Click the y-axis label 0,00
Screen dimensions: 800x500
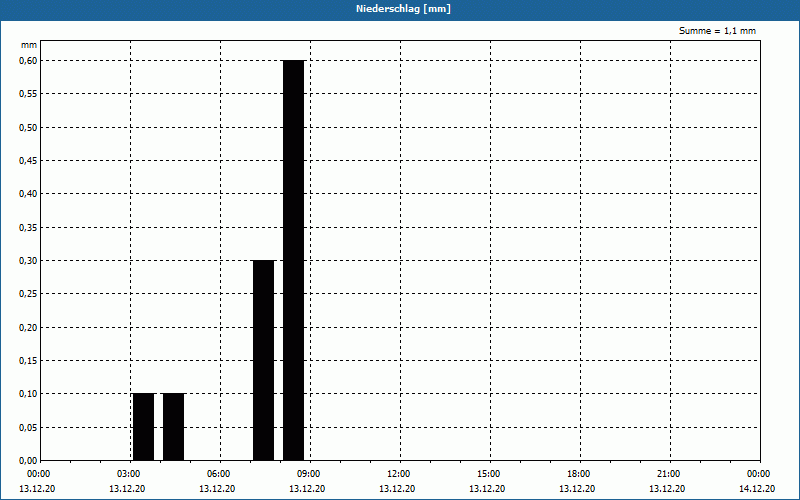pyautogui.click(x=28, y=461)
